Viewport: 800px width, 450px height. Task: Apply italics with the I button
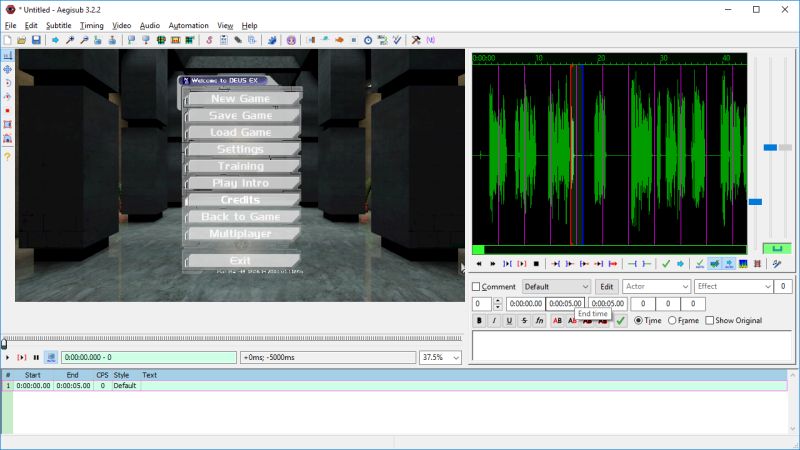point(494,320)
